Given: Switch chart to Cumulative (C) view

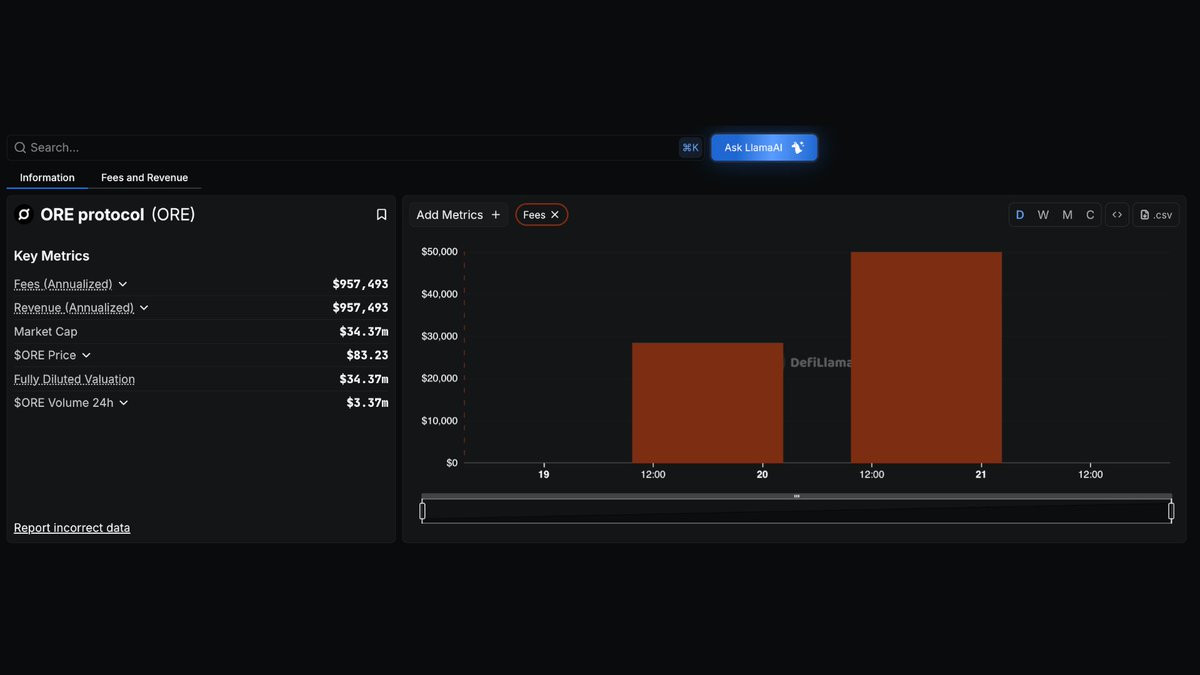Looking at the screenshot, I should coord(1090,215).
